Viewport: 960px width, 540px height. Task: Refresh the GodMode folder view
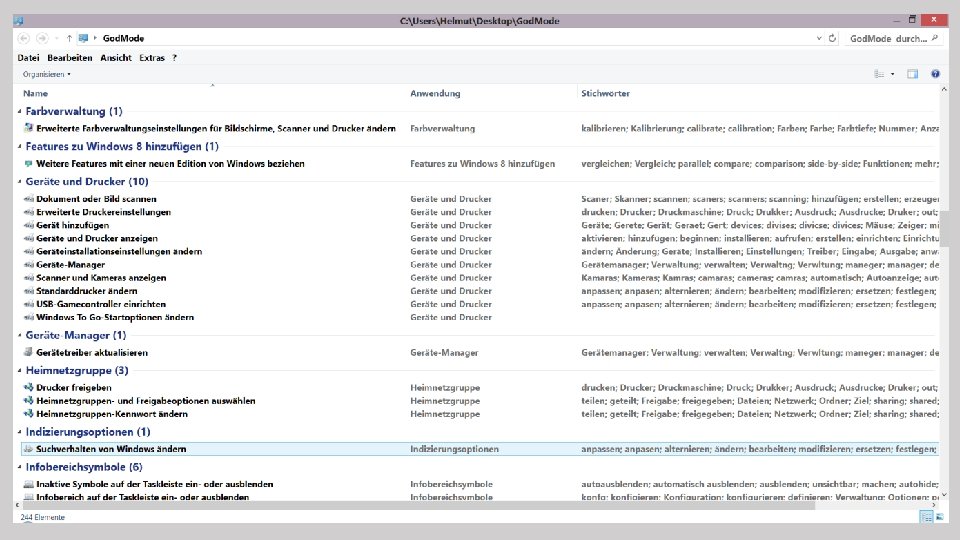[x=832, y=38]
